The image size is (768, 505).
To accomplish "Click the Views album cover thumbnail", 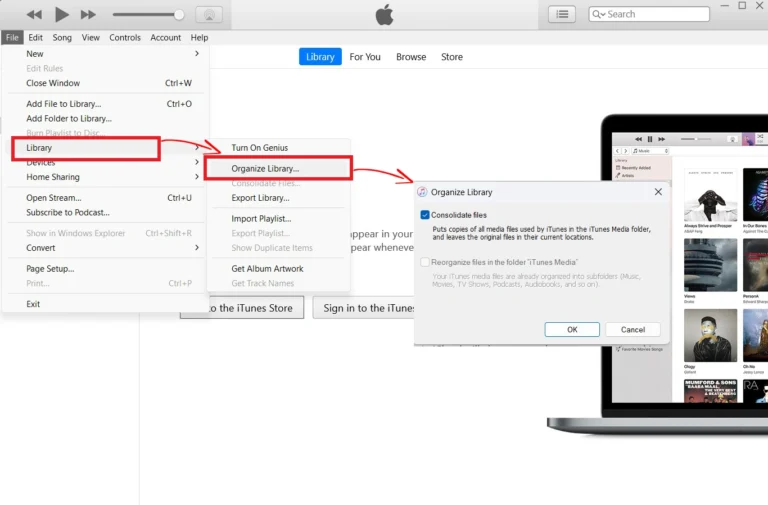I will pos(711,265).
